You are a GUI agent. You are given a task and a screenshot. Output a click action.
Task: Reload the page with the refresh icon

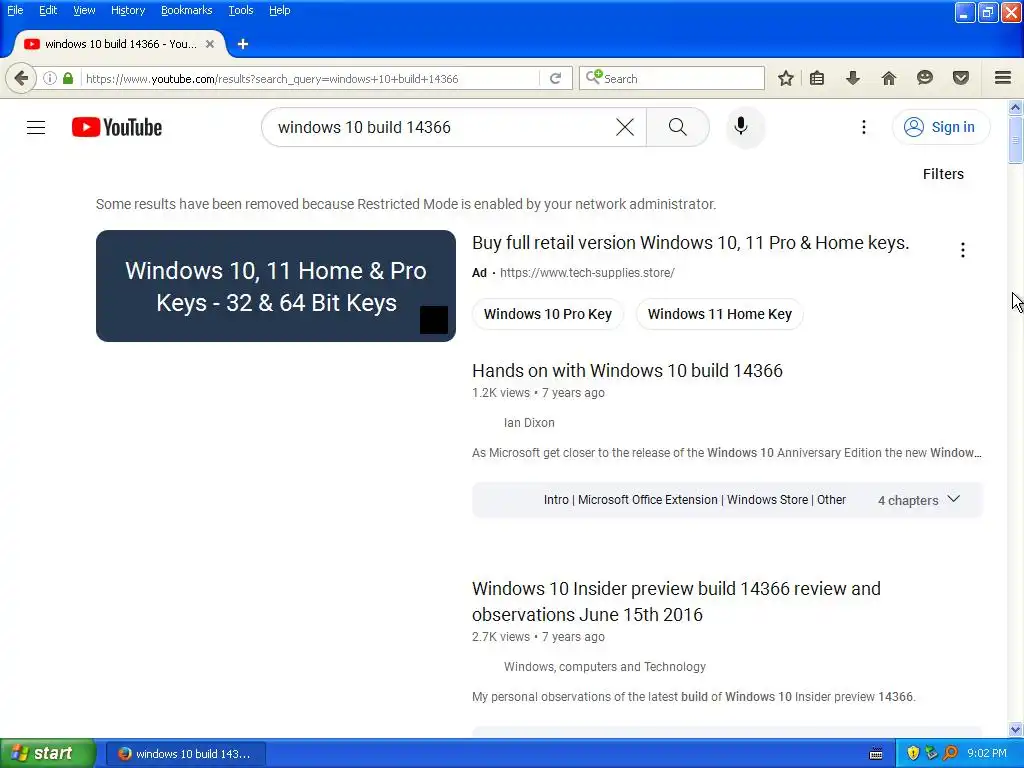(556, 78)
